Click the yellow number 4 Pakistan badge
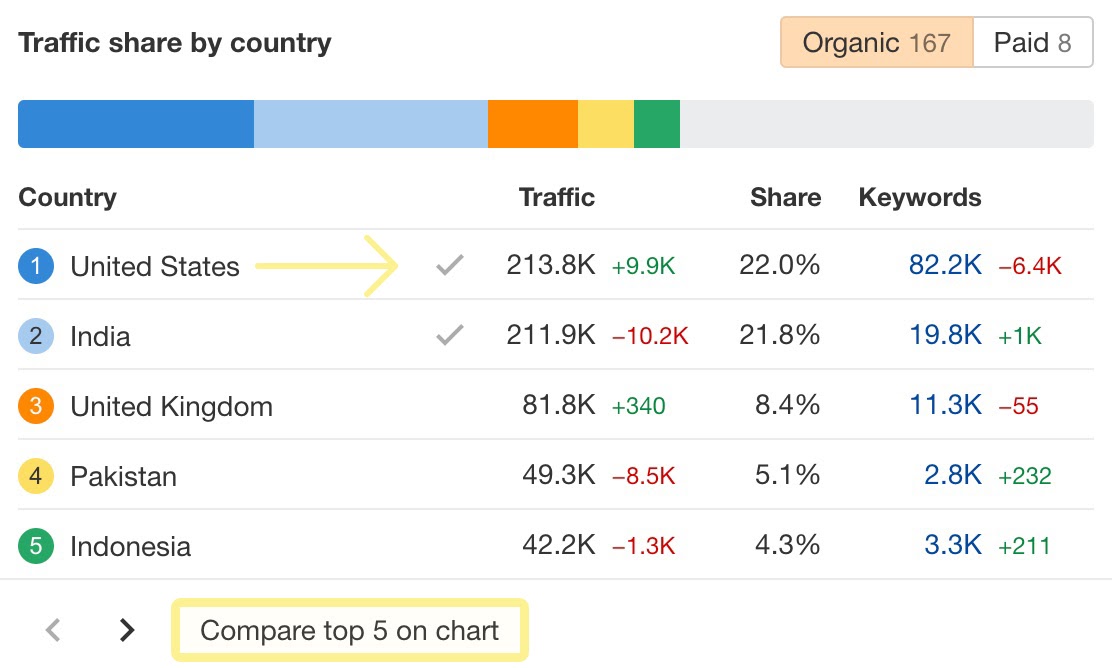The height and width of the screenshot is (668, 1112). (x=35, y=476)
